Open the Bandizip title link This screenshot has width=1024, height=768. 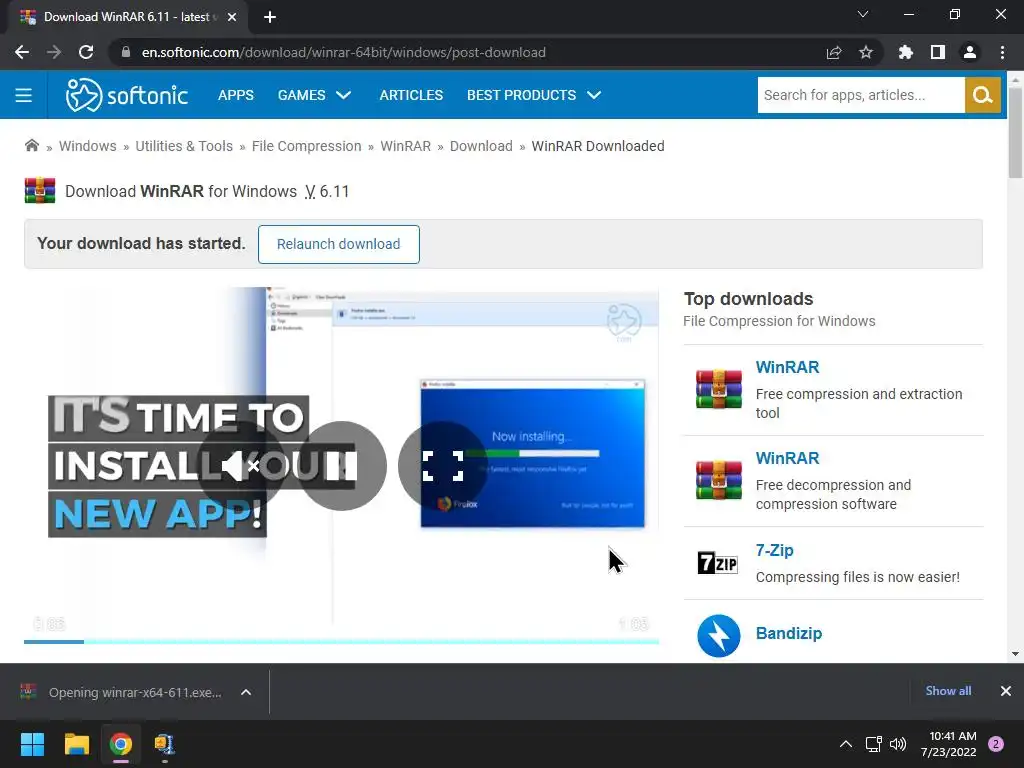coord(789,633)
